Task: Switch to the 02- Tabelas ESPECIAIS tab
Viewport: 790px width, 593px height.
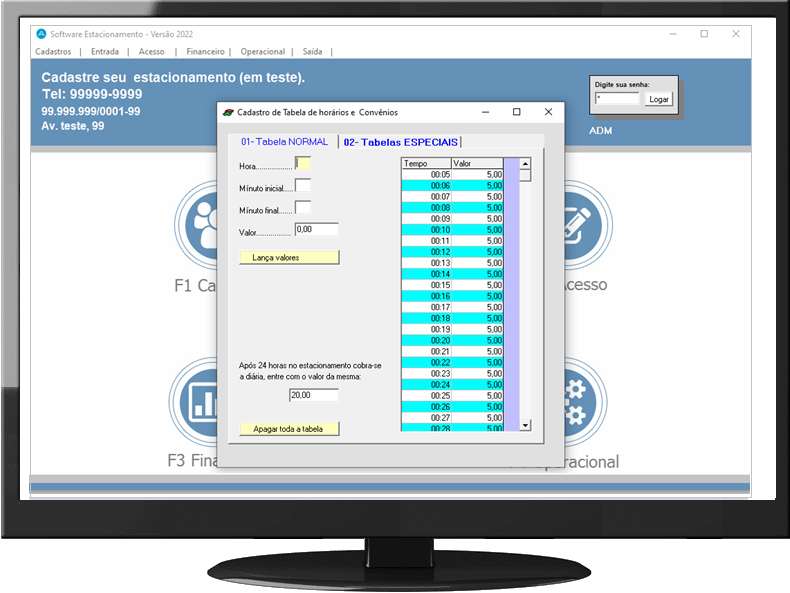Action: [x=400, y=142]
